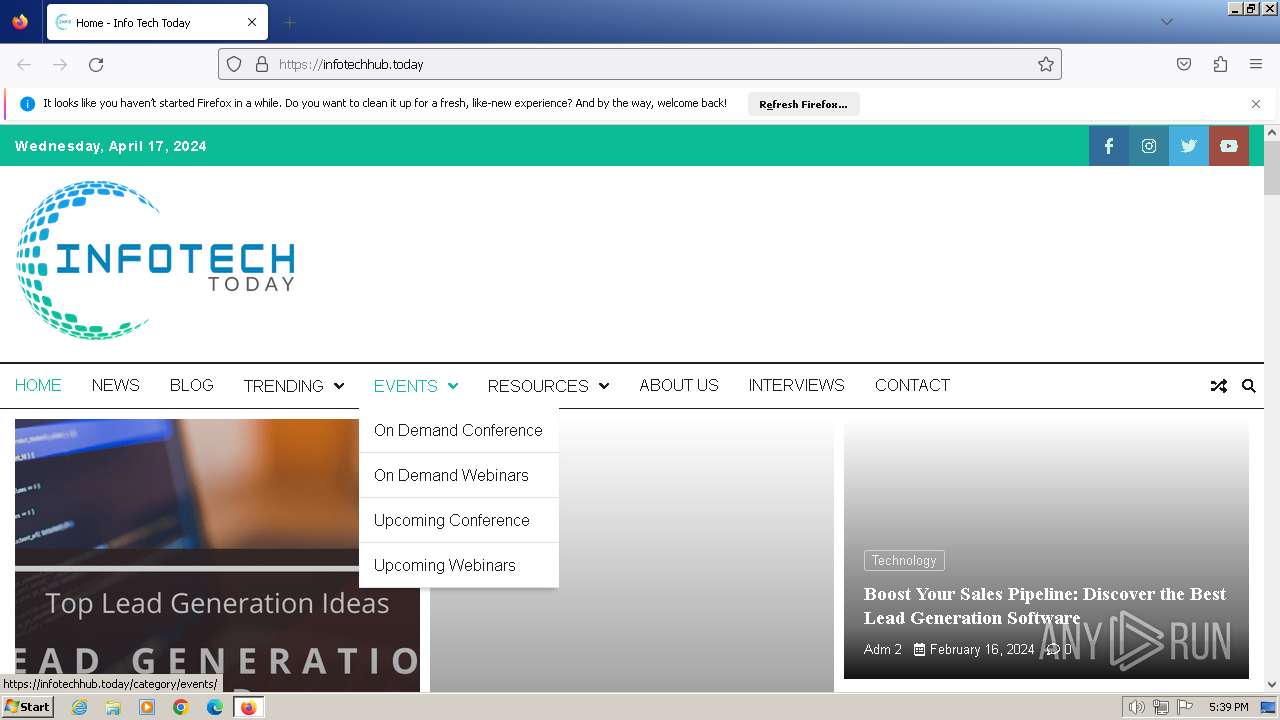Viewport: 1280px width, 720px height.
Task: Bookmark this page with the star icon
Action: point(1046,64)
